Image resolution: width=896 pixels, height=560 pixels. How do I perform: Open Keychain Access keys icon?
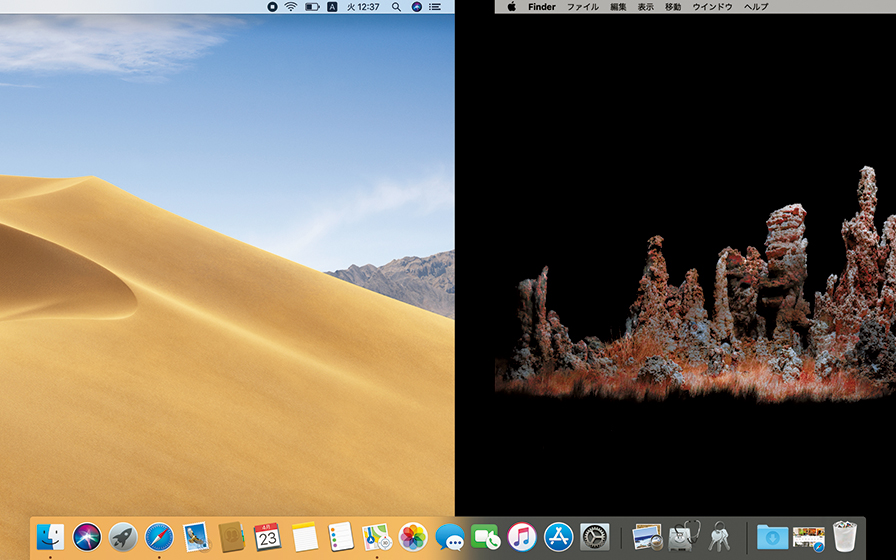coord(720,537)
